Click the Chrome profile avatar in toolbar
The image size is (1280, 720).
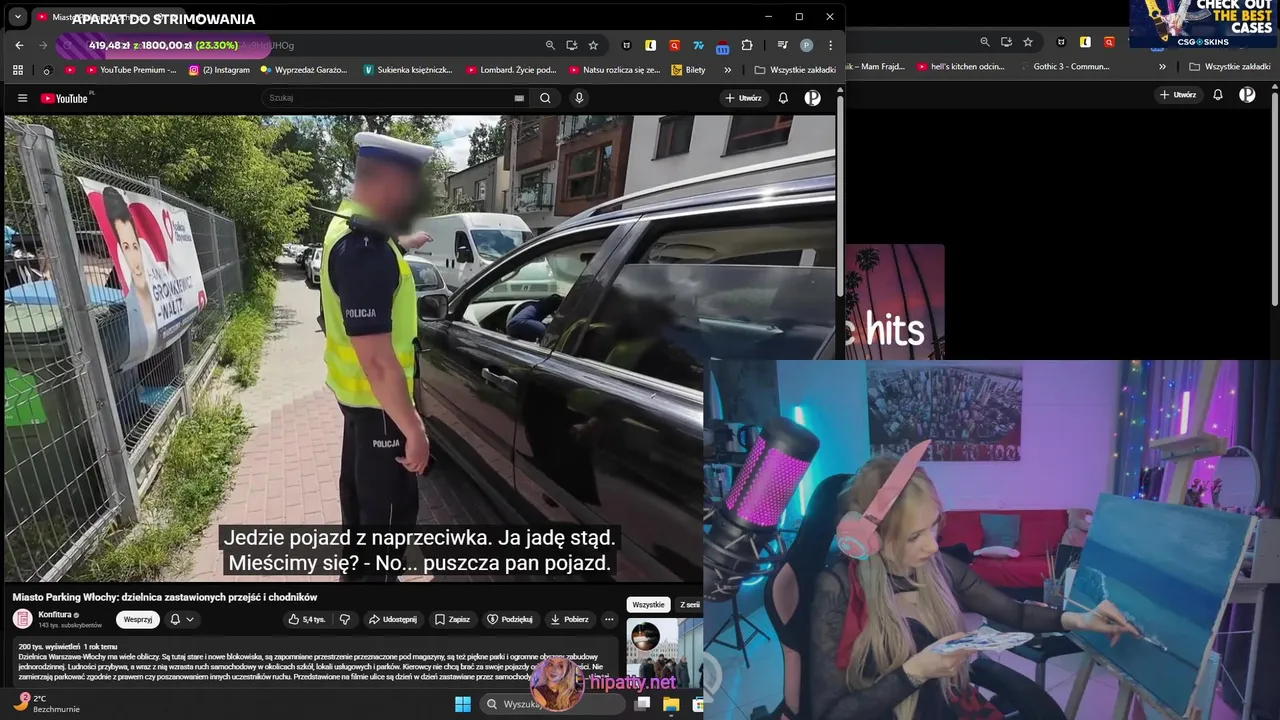pyautogui.click(x=807, y=45)
